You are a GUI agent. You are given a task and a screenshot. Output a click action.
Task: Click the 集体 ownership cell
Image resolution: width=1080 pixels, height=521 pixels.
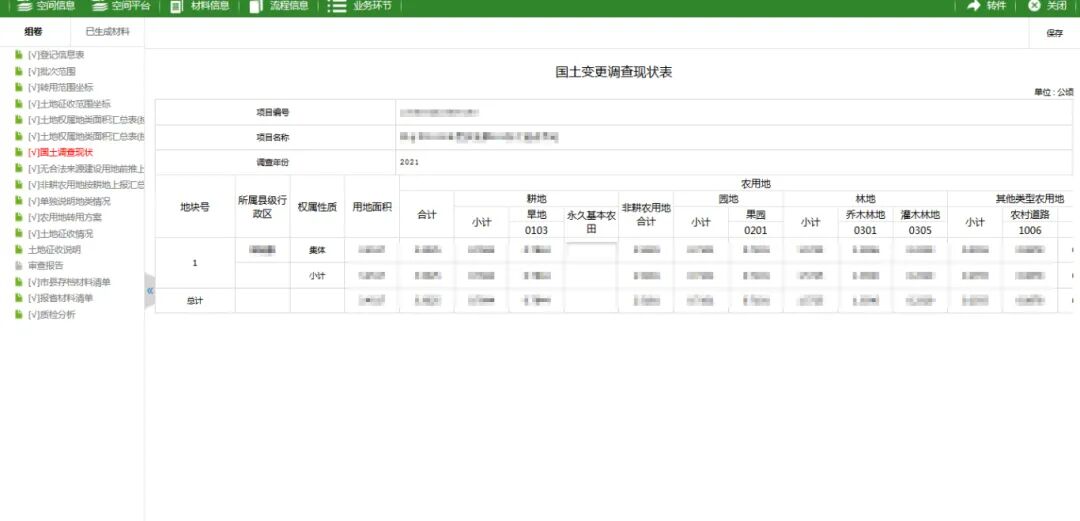[318, 252]
